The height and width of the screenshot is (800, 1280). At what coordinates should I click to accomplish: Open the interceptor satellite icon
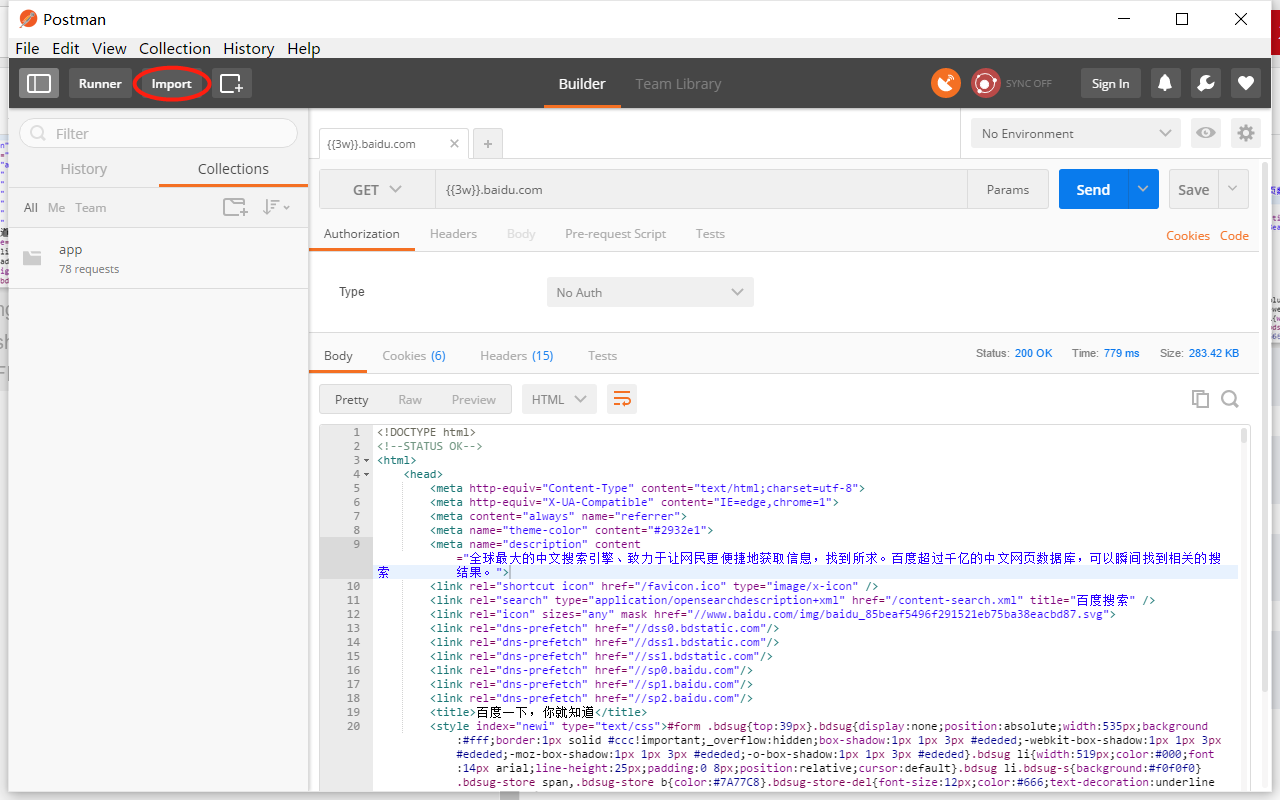946,84
